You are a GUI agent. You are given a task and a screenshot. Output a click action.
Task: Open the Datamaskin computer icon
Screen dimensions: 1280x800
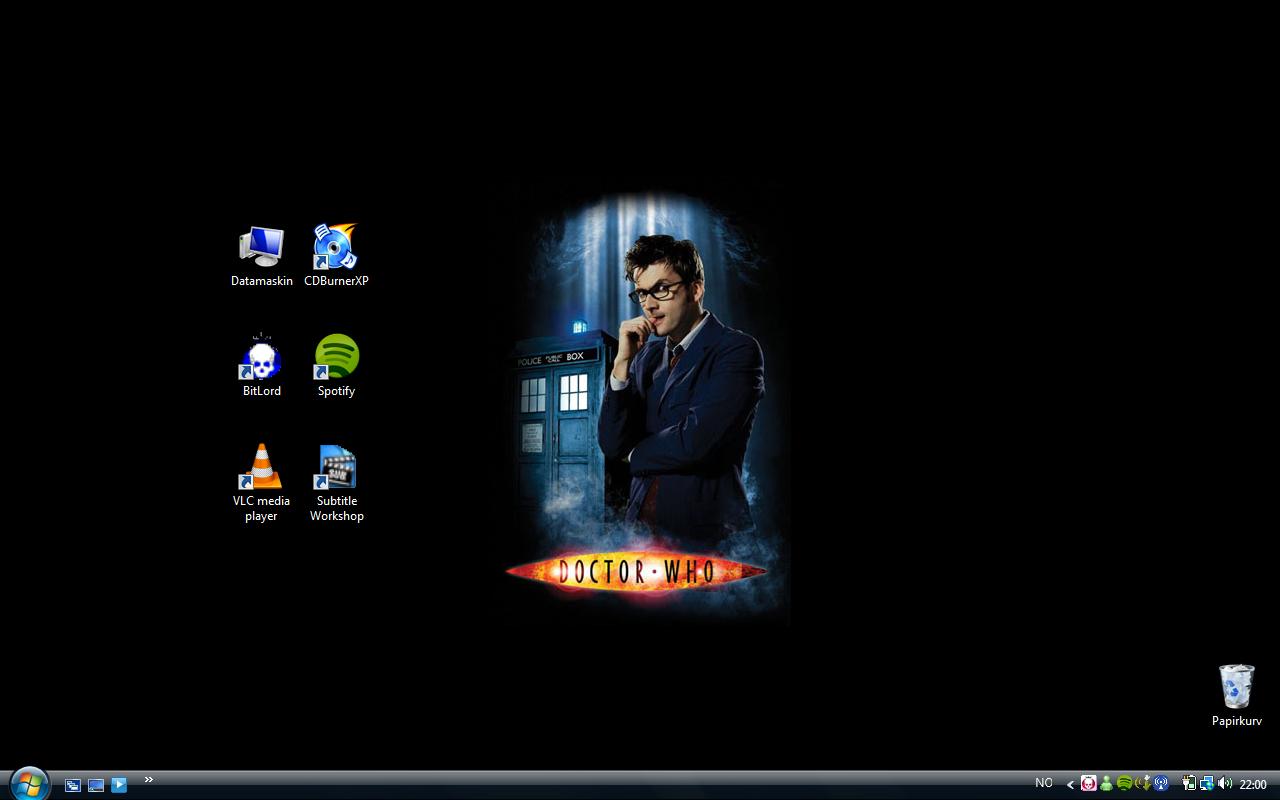click(x=261, y=246)
